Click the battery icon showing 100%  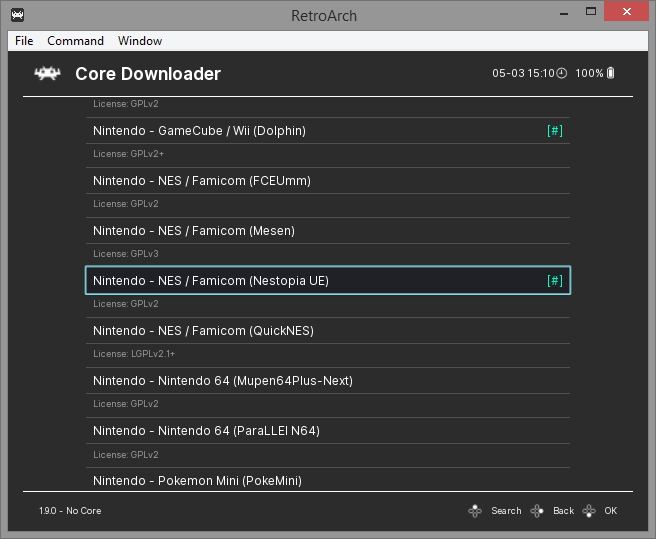pos(610,73)
